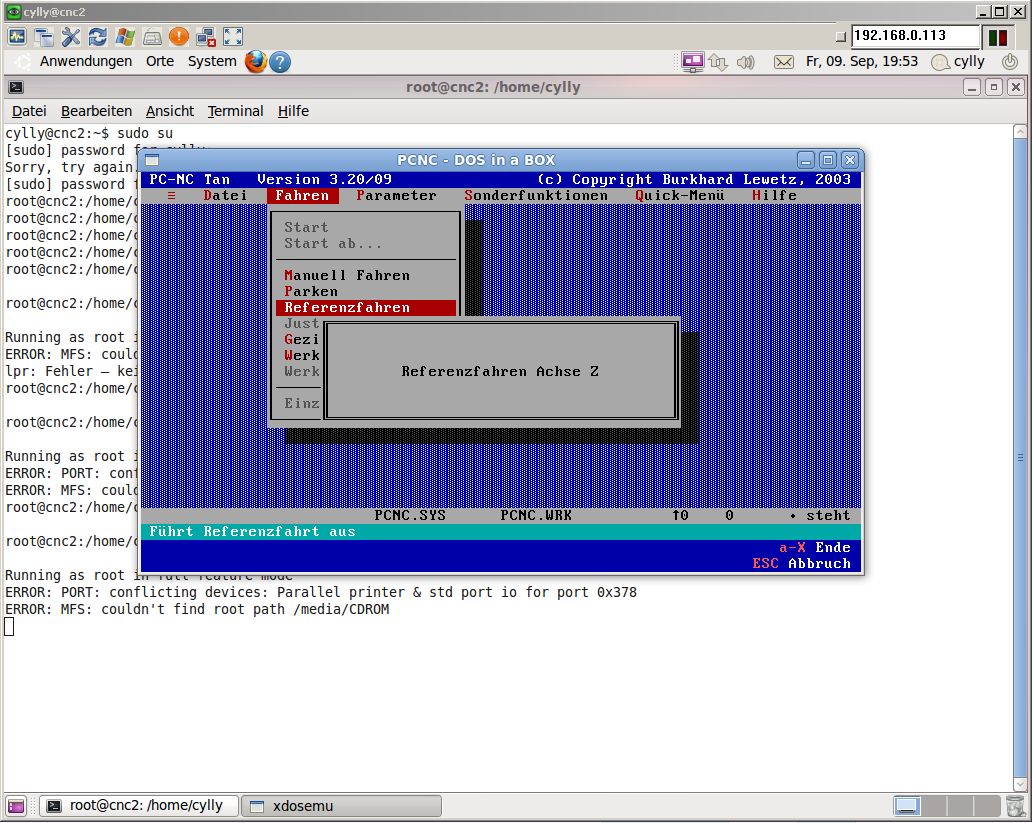Open the PC-NC Datei menu

[x=225, y=196]
